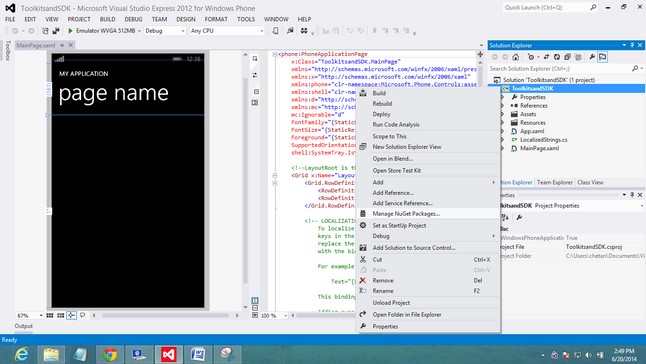Expand the References node
This screenshot has width=646, height=364.
click(502, 105)
